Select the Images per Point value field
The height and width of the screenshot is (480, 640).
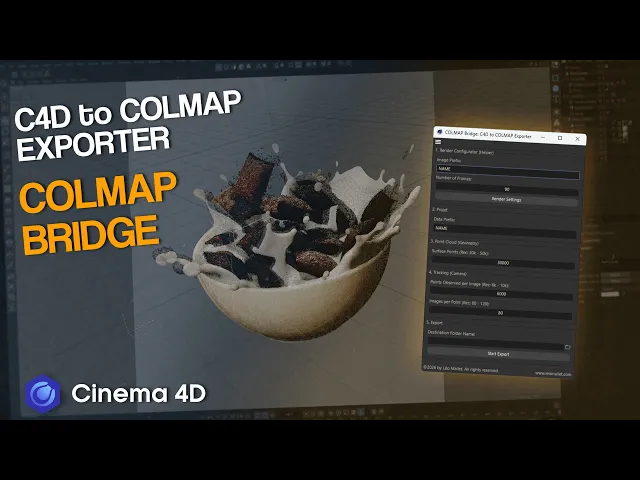coord(500,313)
